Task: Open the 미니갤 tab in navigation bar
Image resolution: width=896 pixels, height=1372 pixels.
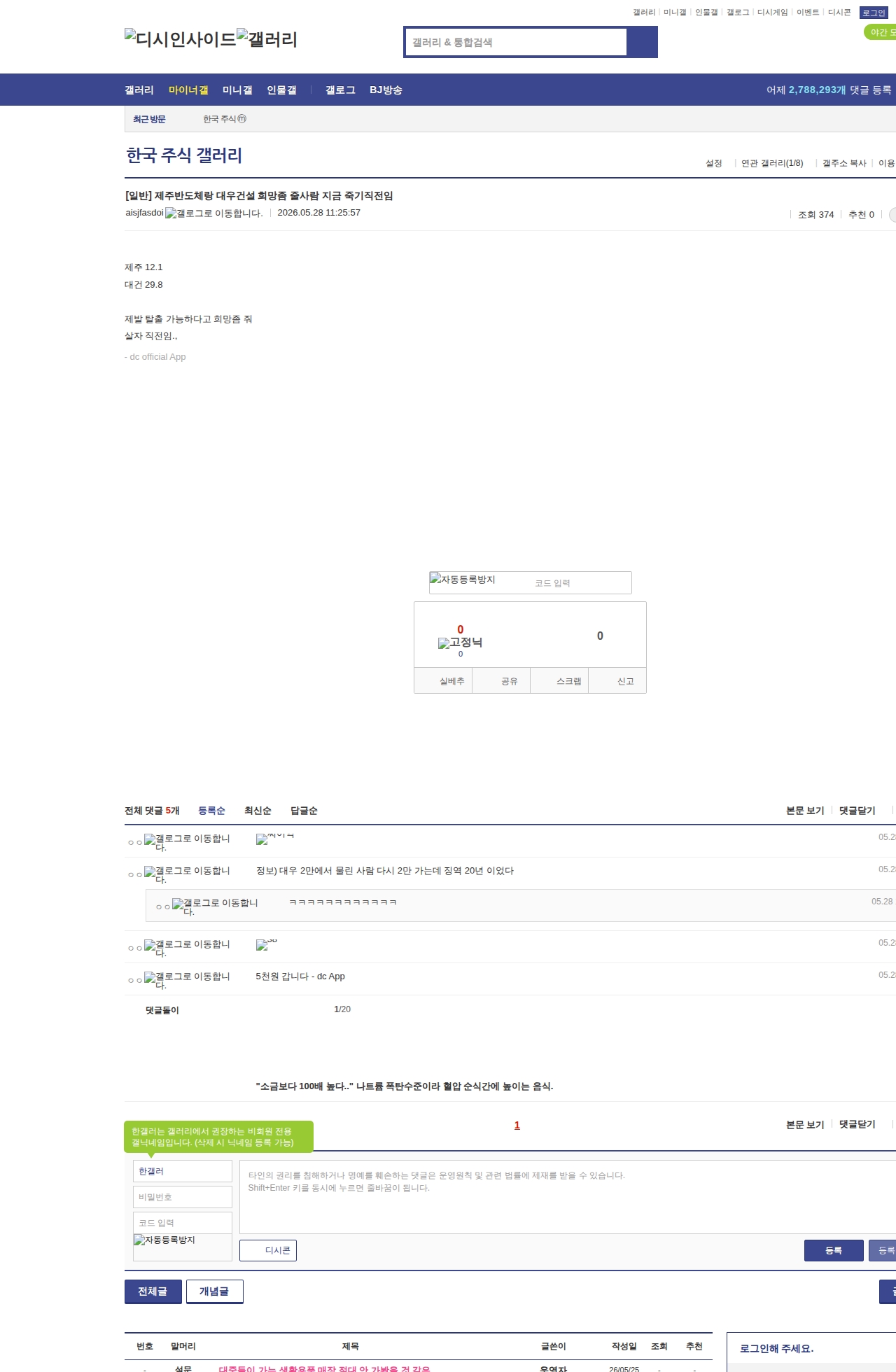Action: tap(237, 90)
